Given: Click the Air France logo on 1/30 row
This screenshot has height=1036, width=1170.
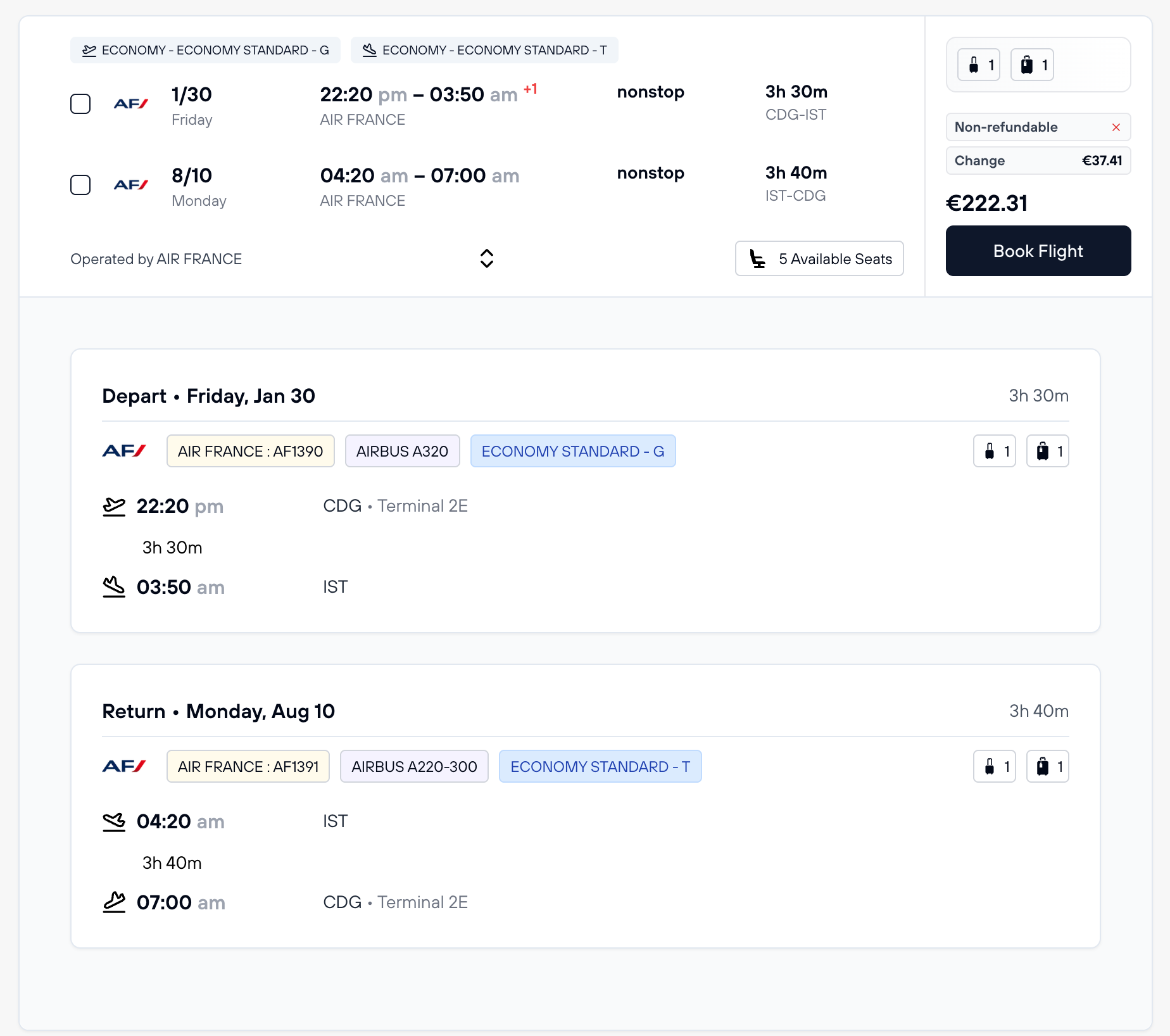Looking at the screenshot, I should point(130,104).
